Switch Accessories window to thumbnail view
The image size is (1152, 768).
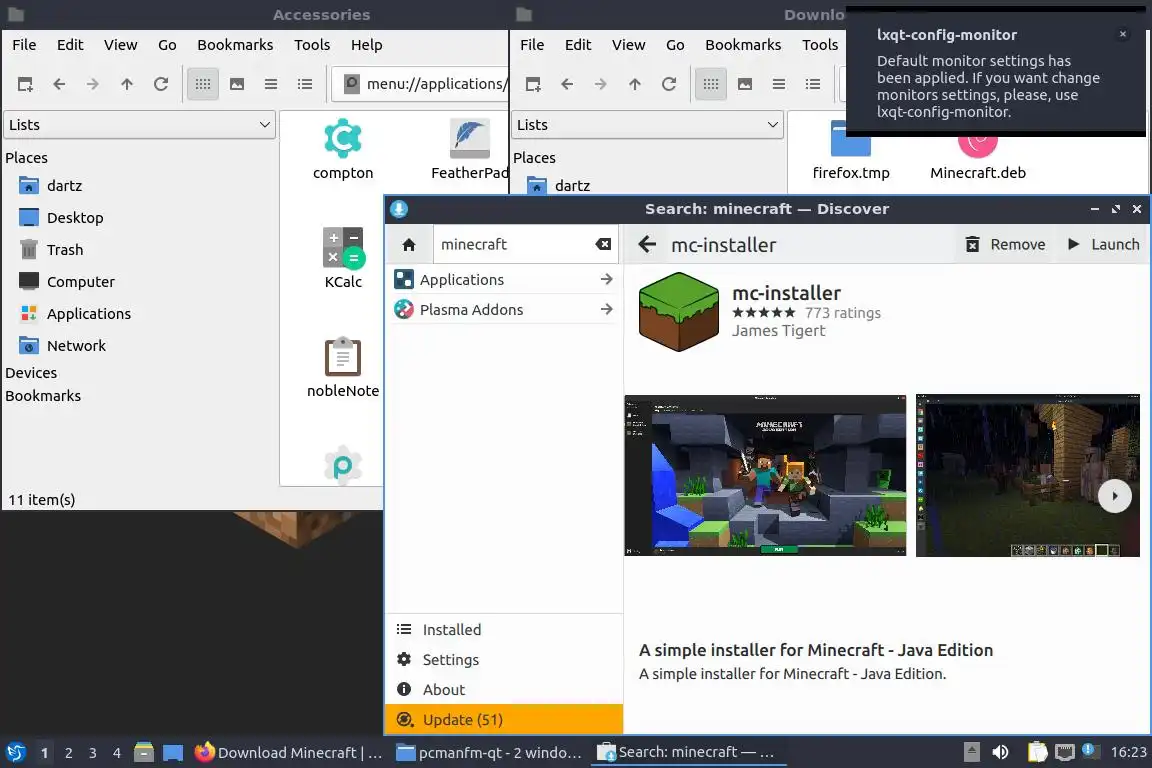click(x=237, y=84)
